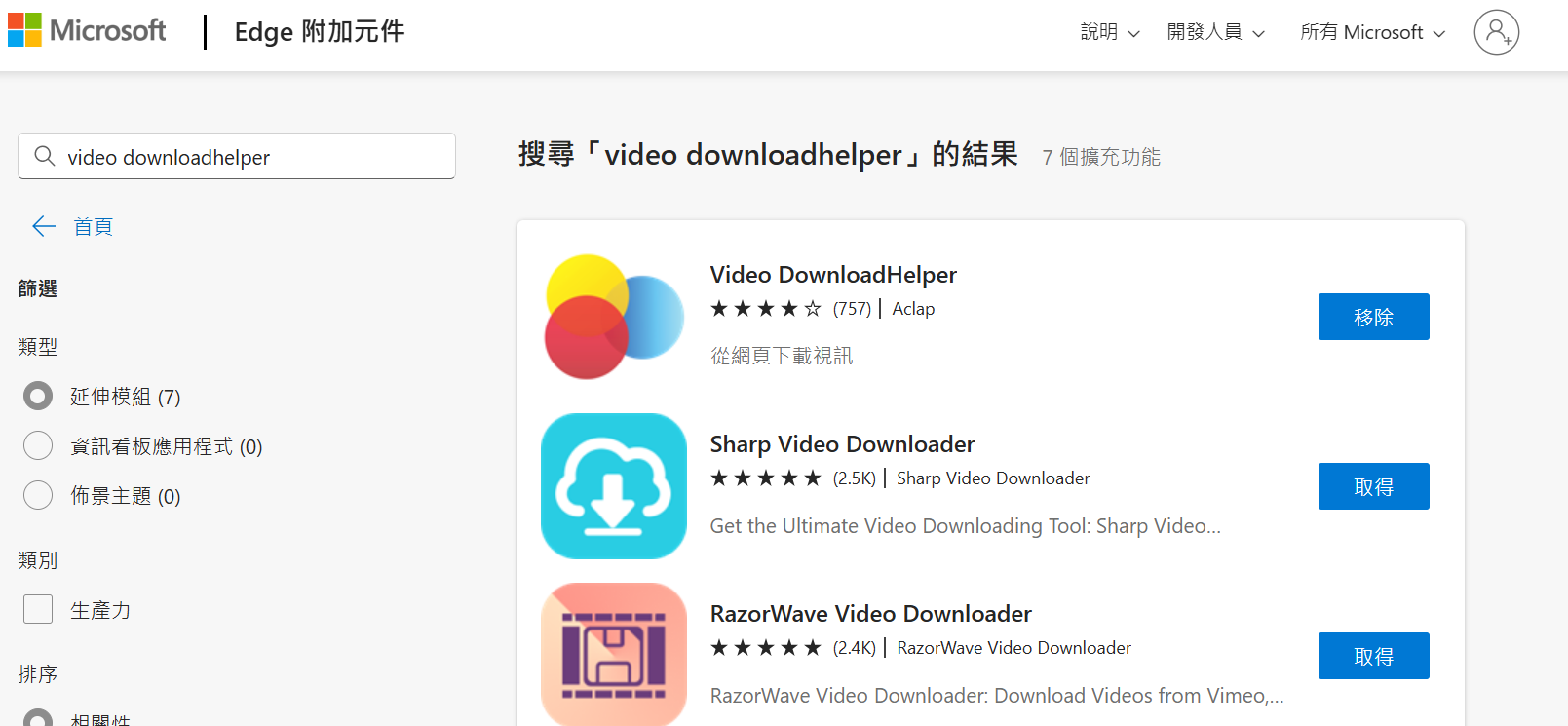The width and height of the screenshot is (1568, 726).
Task: Select the 佈景主題 (0) radio button
Action: [38, 495]
